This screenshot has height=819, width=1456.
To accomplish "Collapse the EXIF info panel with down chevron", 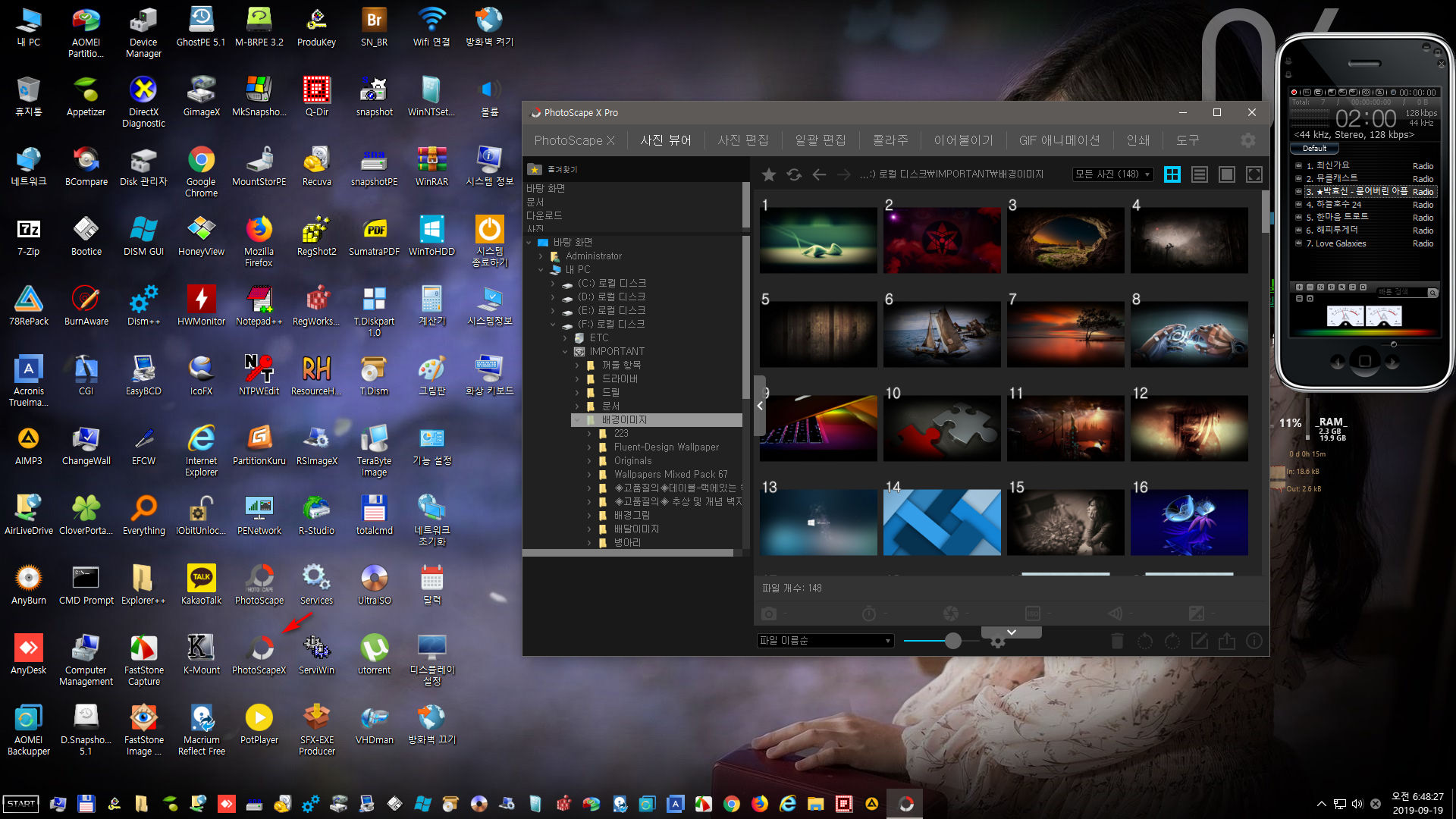I will (x=1011, y=632).
